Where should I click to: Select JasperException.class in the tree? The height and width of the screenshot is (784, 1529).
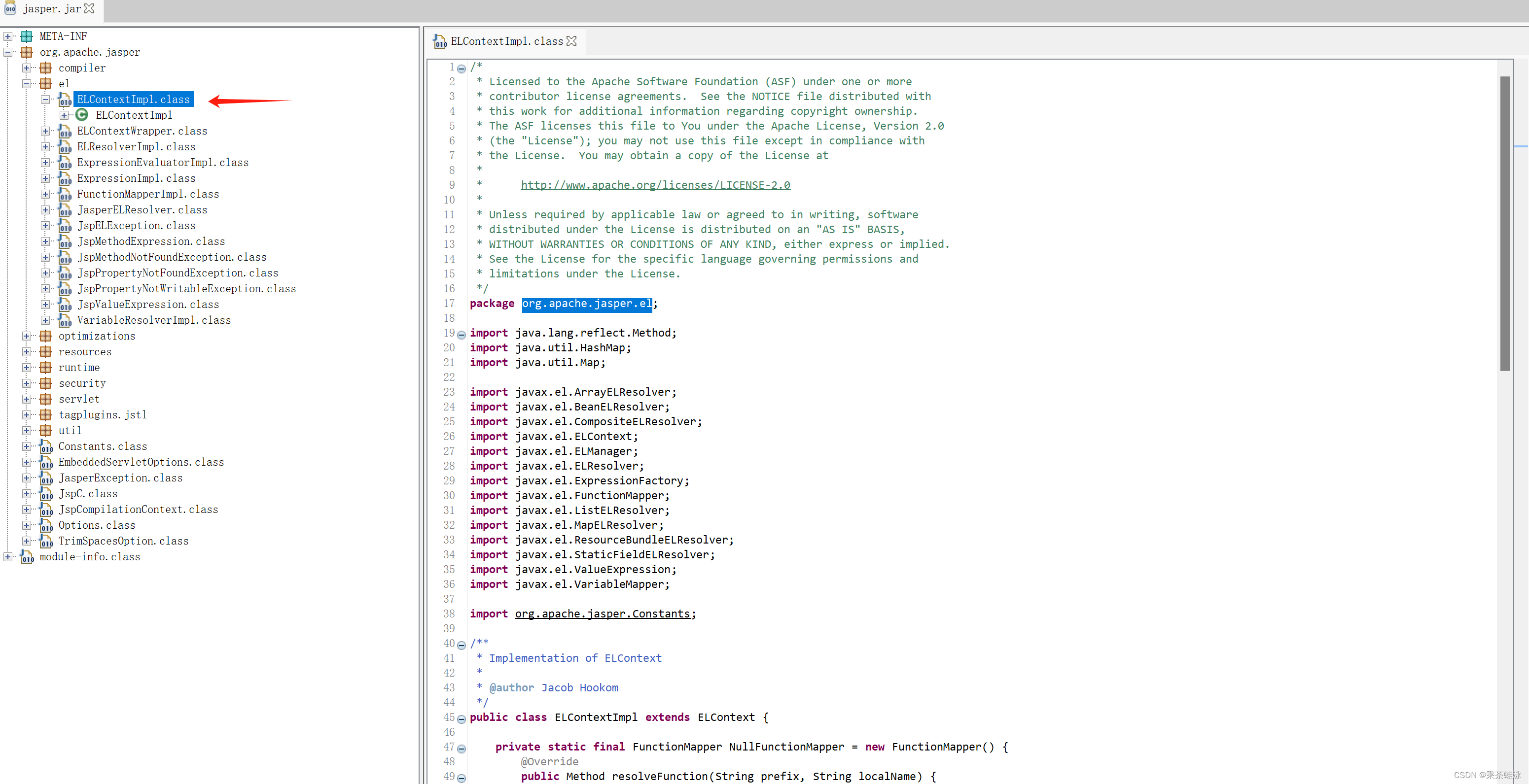pyautogui.click(x=120, y=478)
